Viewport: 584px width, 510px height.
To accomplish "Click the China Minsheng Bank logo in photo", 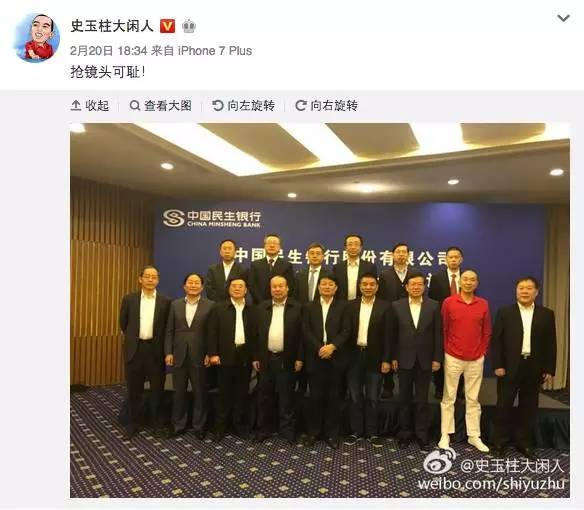I will 212,219.
